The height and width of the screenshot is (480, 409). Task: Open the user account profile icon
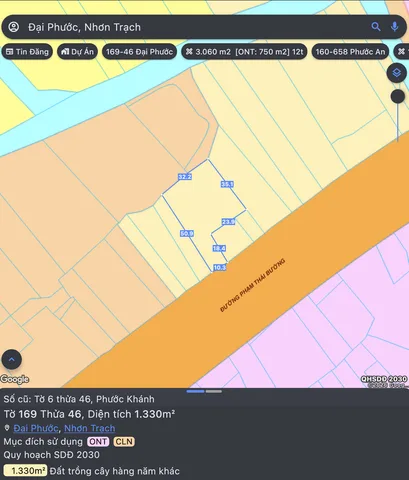pos(14,27)
